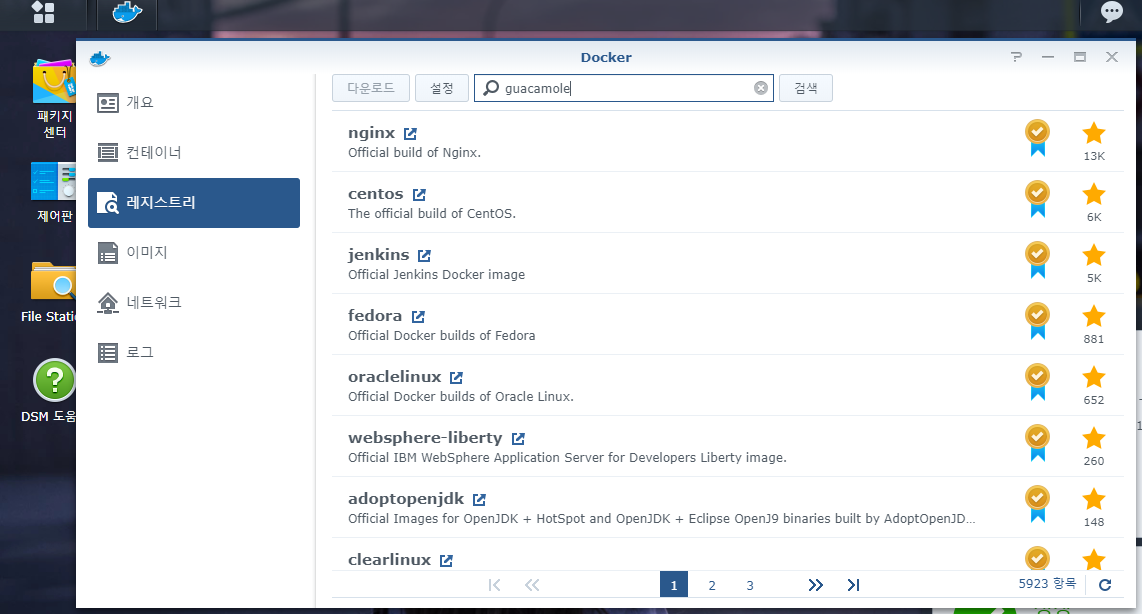
Task: Select the clearlinux image row
Action: tap(728, 555)
